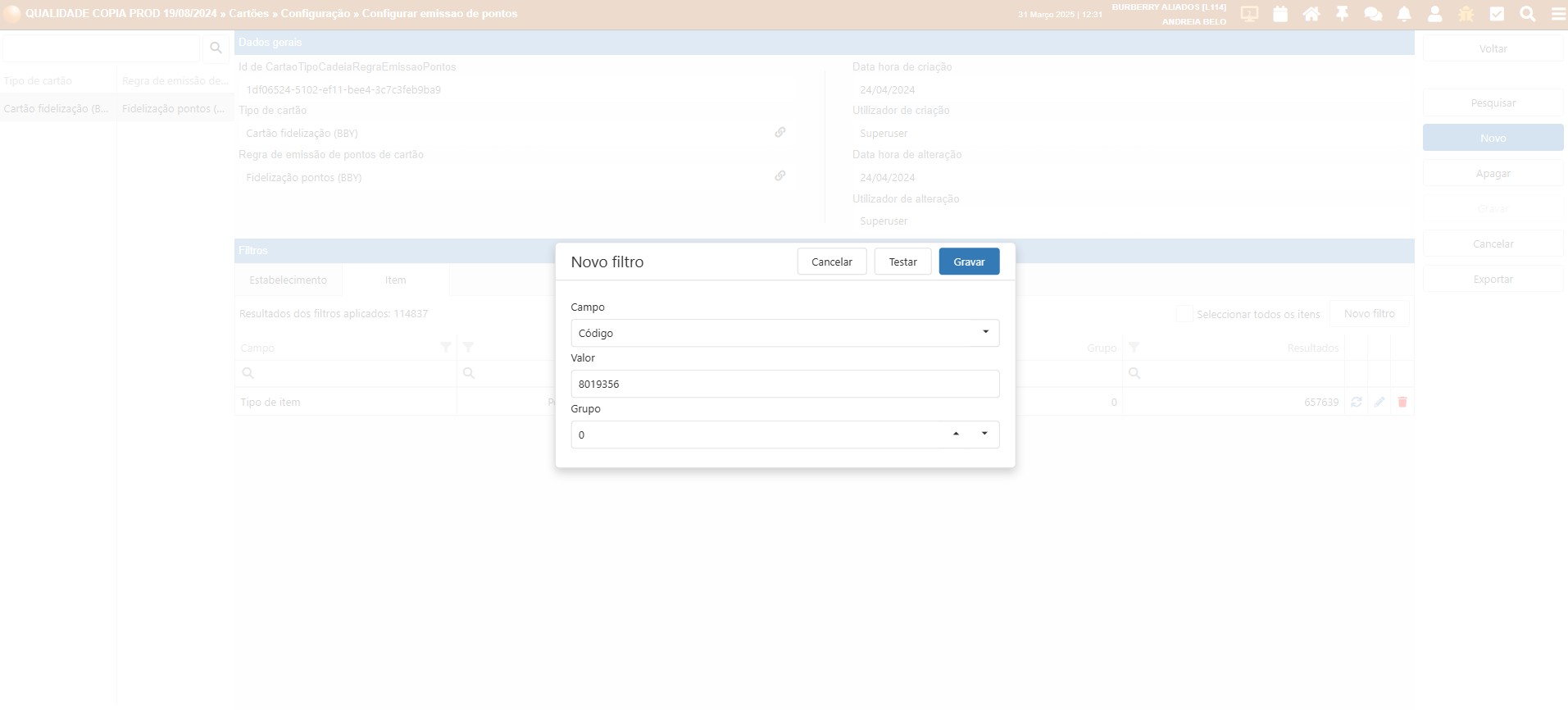Click the Novo button in right panel

click(1493, 138)
